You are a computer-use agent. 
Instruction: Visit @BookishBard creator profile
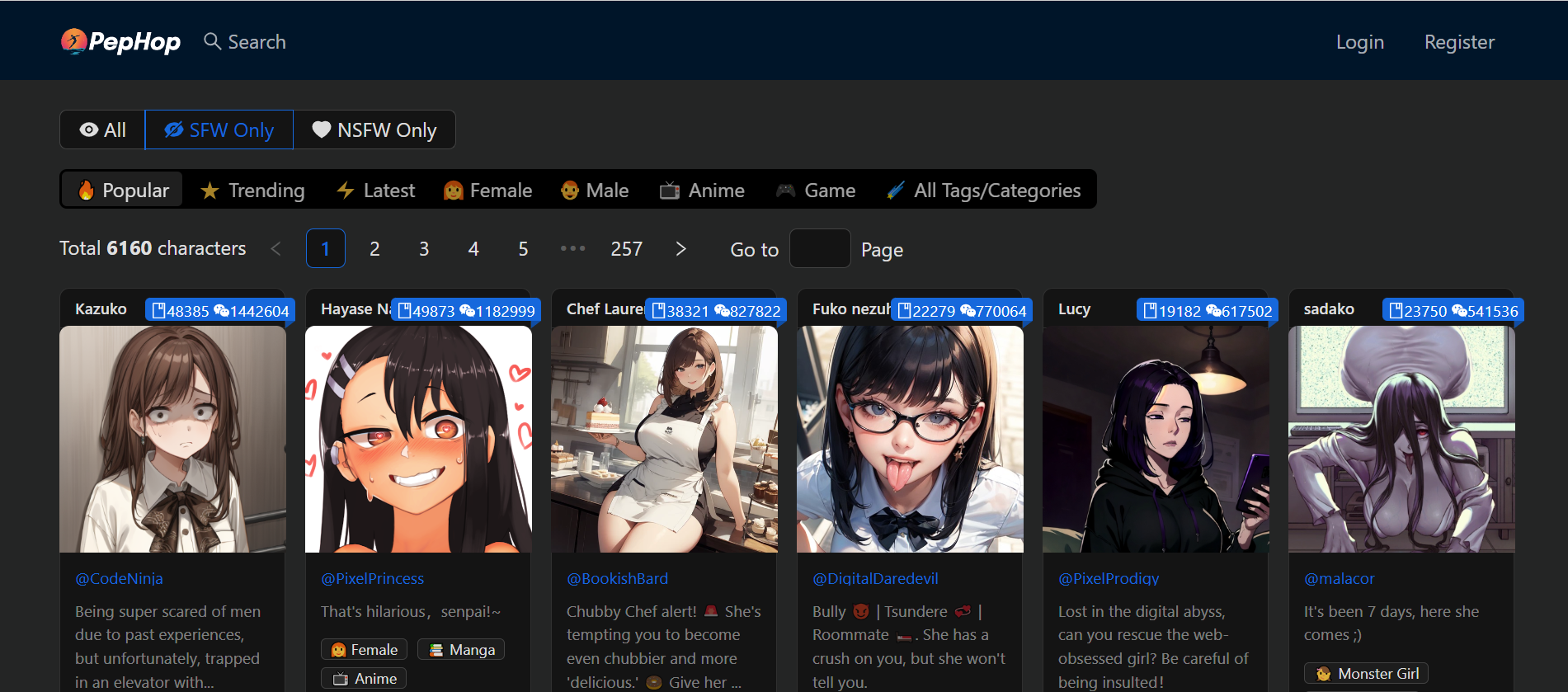pyautogui.click(x=617, y=578)
